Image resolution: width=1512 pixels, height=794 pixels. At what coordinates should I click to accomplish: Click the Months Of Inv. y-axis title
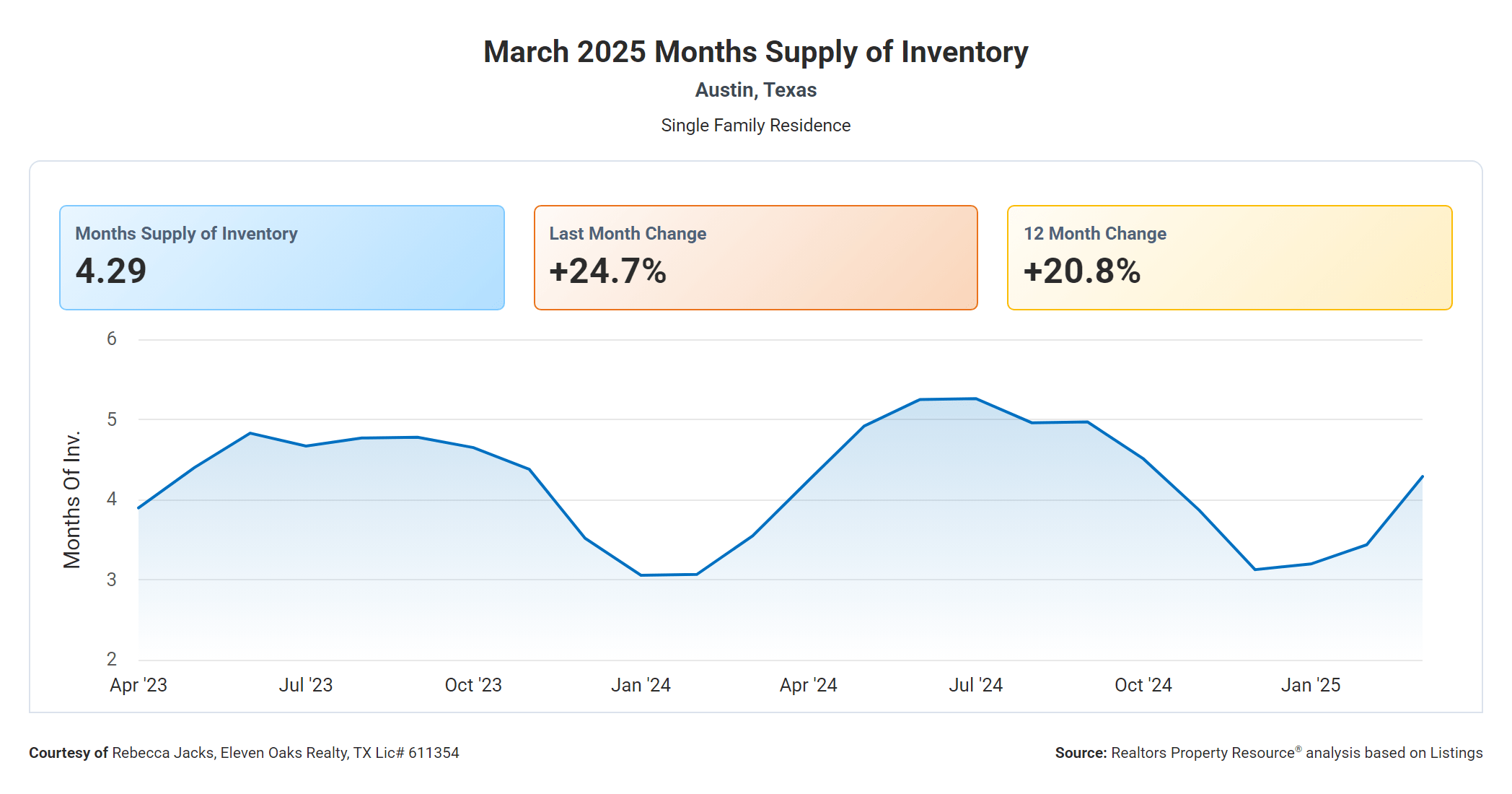pos(72,499)
